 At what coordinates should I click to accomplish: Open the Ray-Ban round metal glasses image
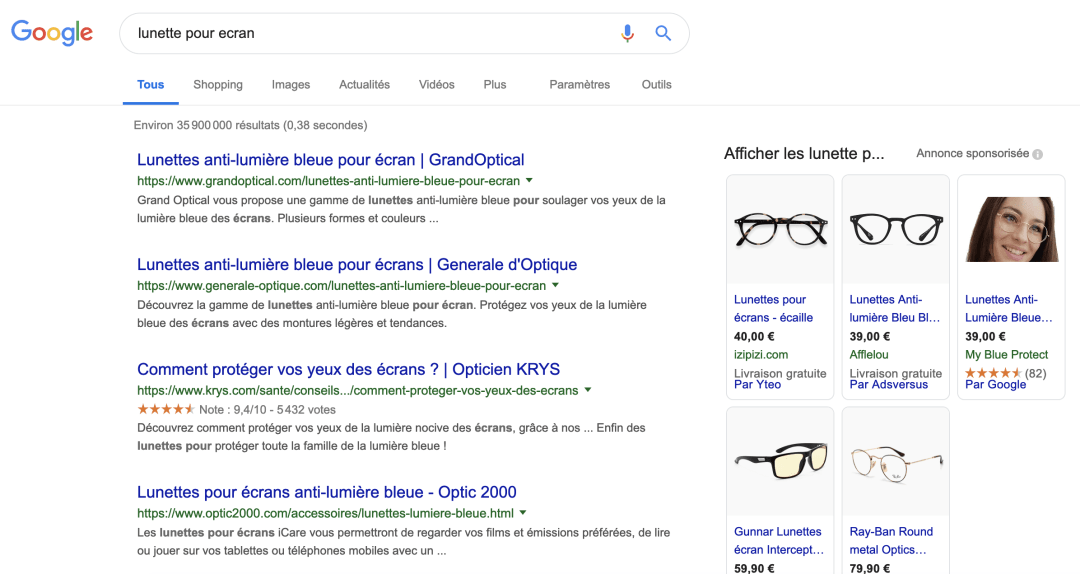pos(896,462)
